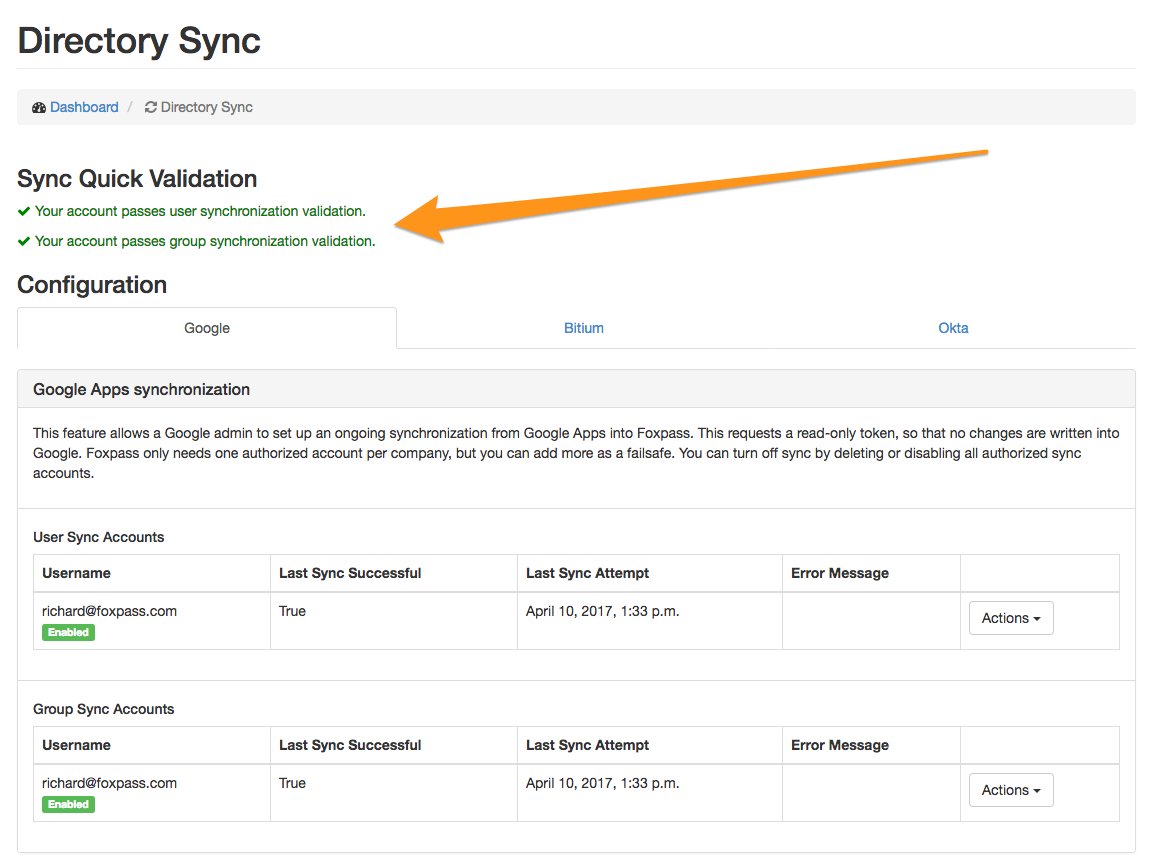Click the Enabled badge under richard@foxpass.com in User Sync Accounts
The height and width of the screenshot is (866, 1152).
pos(67,632)
